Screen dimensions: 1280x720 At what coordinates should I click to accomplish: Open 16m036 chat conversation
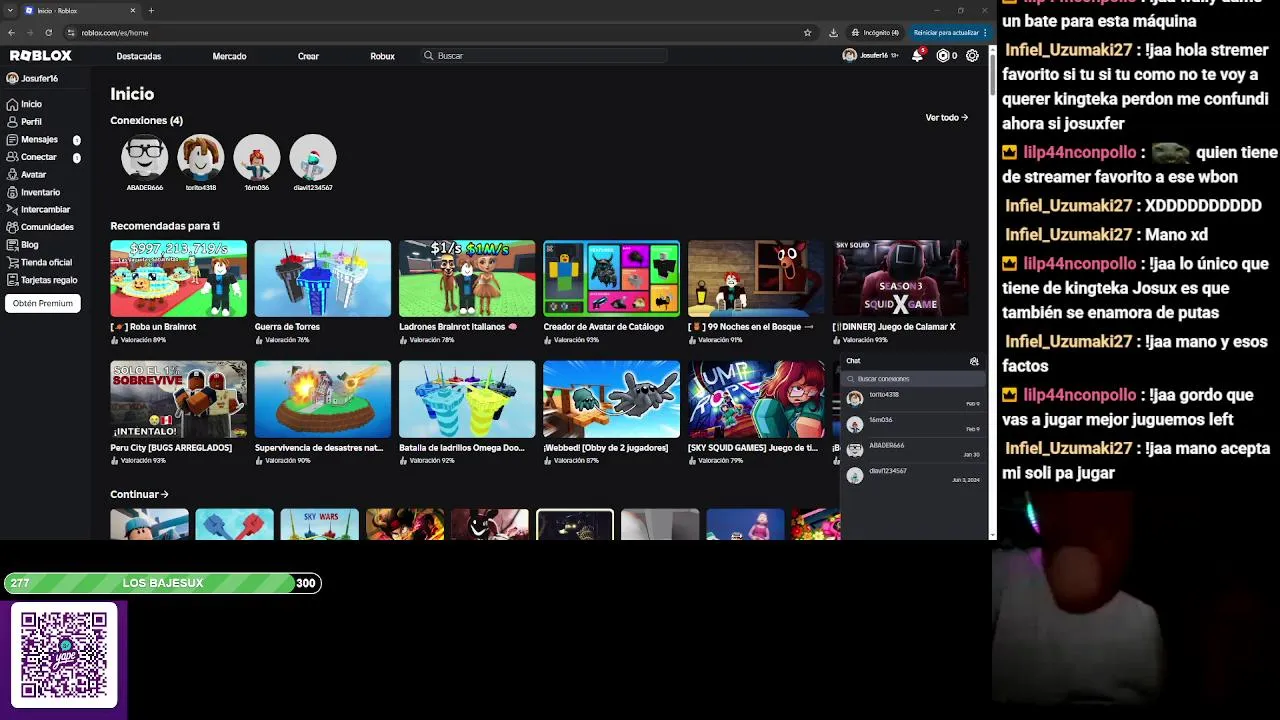[x=913, y=425]
